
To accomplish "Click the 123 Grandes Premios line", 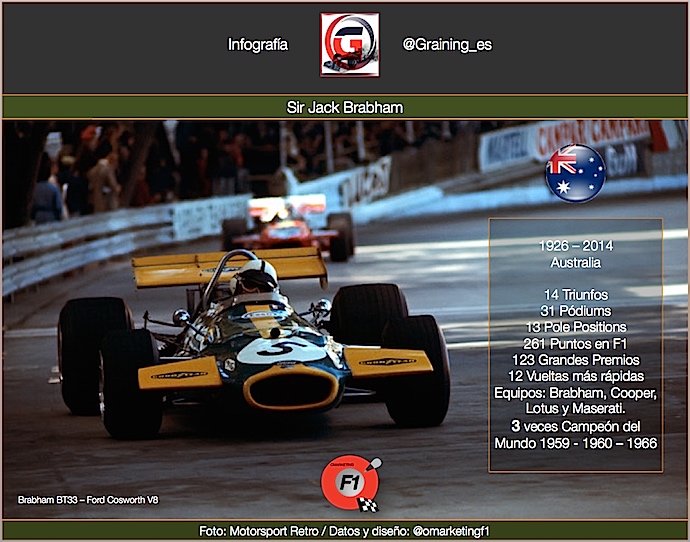I will pyautogui.click(x=575, y=357).
